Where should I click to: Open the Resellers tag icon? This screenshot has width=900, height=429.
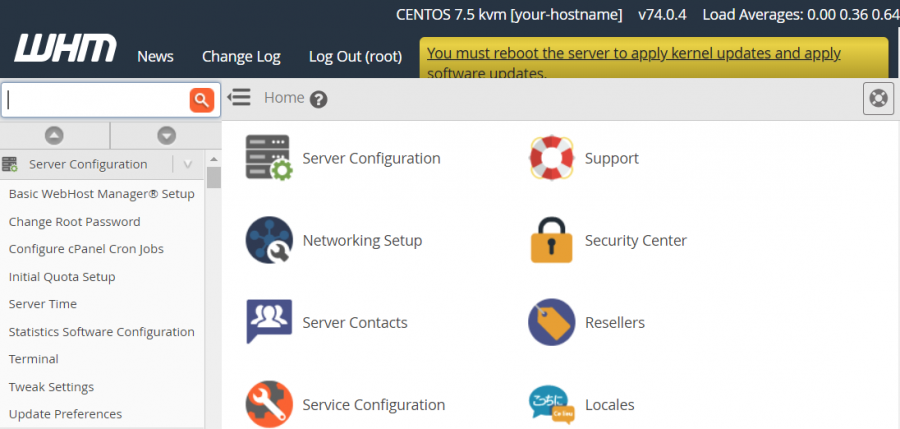point(551,322)
